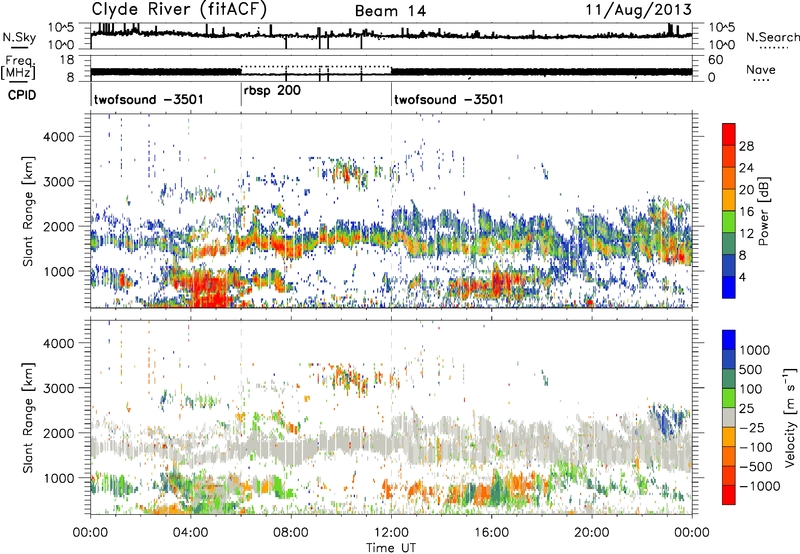The image size is (800, 554).
Task: Click the 'N.Search' legend label
Action: point(773,37)
